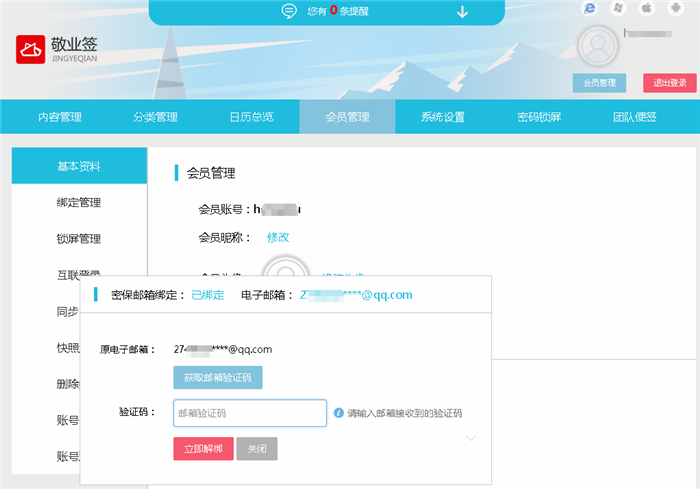Expand the reminders panel down arrow
This screenshot has height=489, width=700.
462,12
